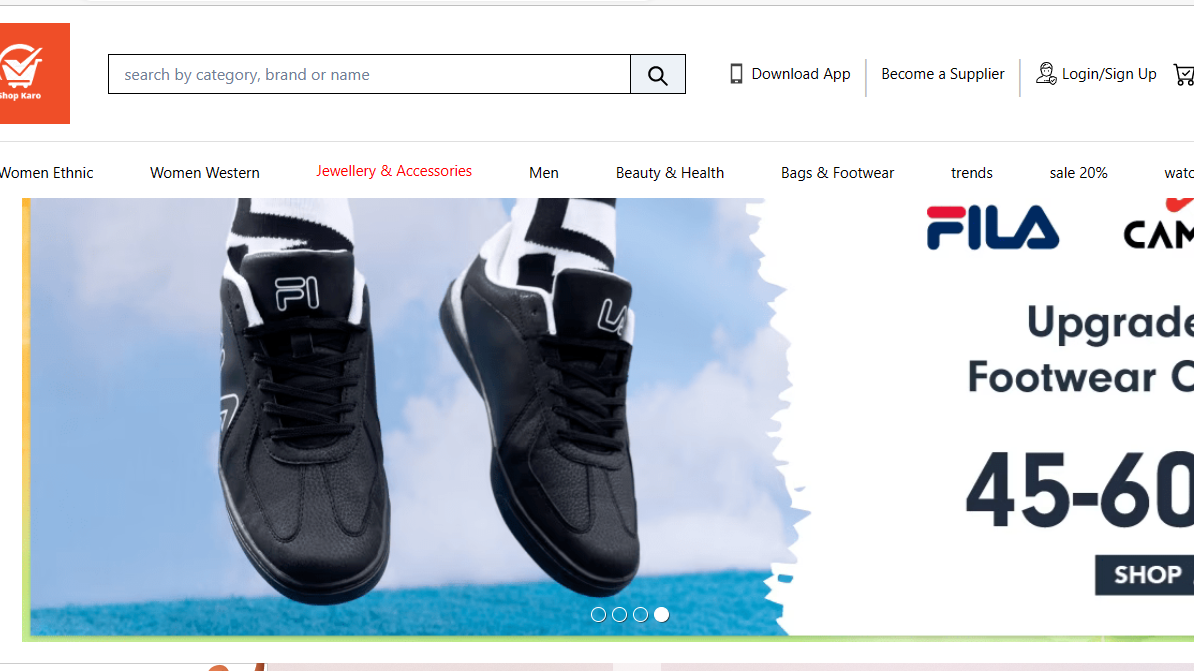This screenshot has height=671, width=1194.
Task: Expand the Men category menu
Action: pyautogui.click(x=544, y=173)
